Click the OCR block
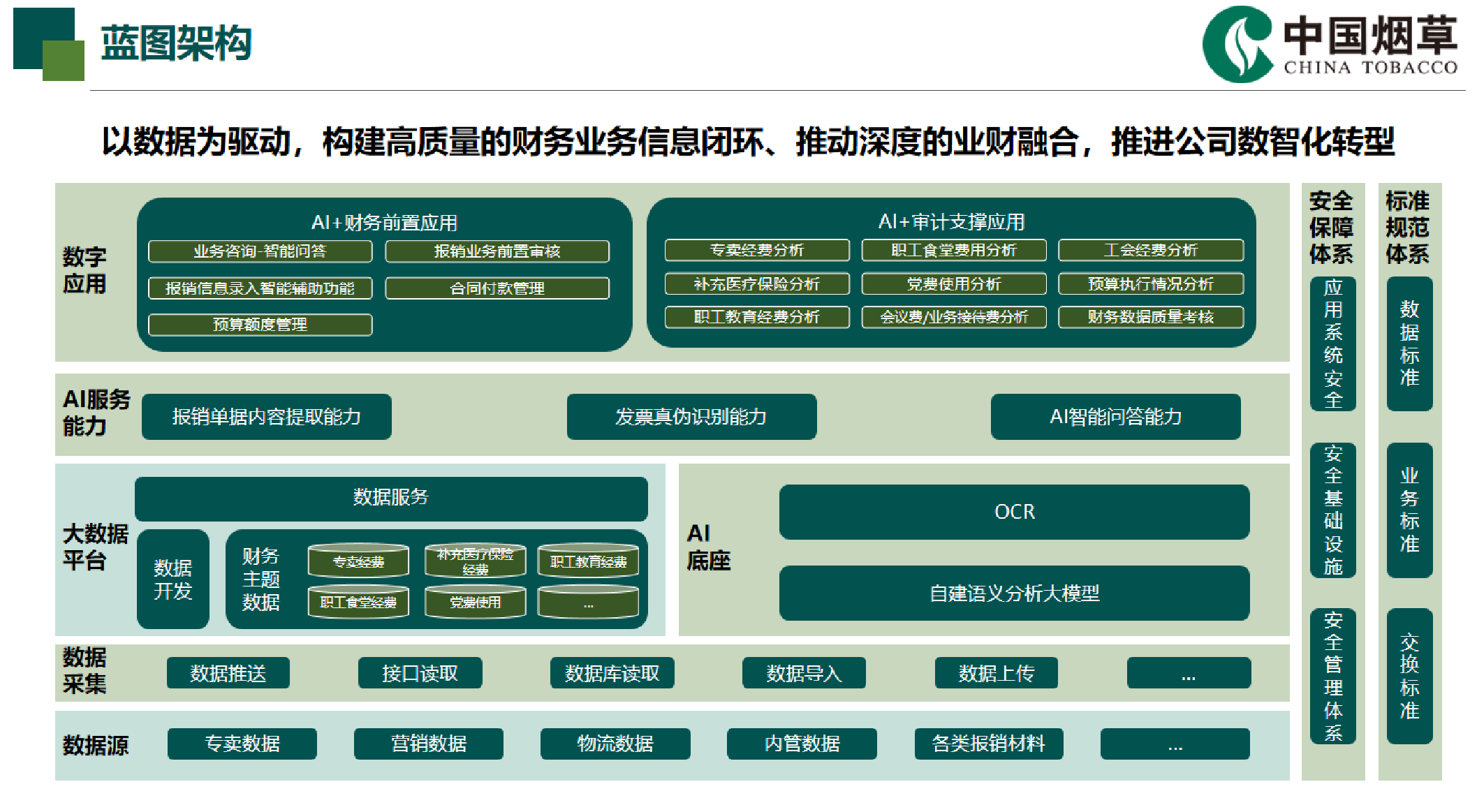This screenshot has width=1477, height=812. point(1014,512)
